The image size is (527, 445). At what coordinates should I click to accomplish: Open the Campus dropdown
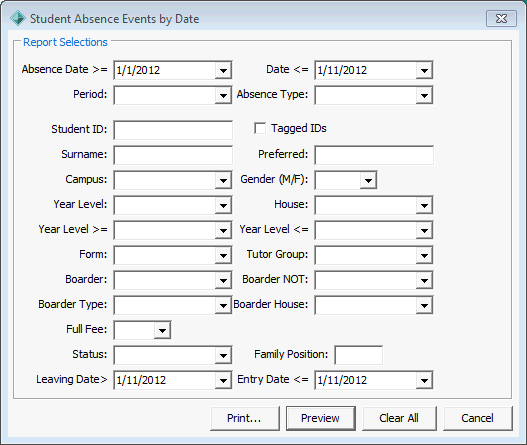pyautogui.click(x=223, y=180)
